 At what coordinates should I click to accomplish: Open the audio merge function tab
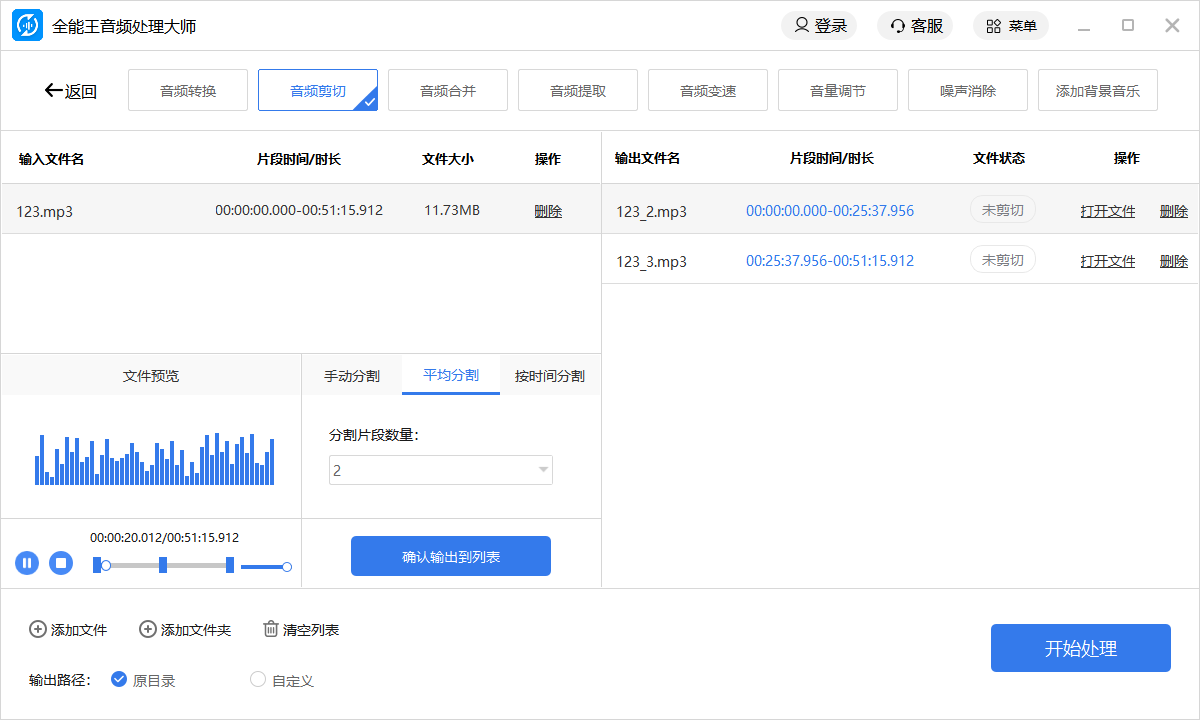coord(448,91)
